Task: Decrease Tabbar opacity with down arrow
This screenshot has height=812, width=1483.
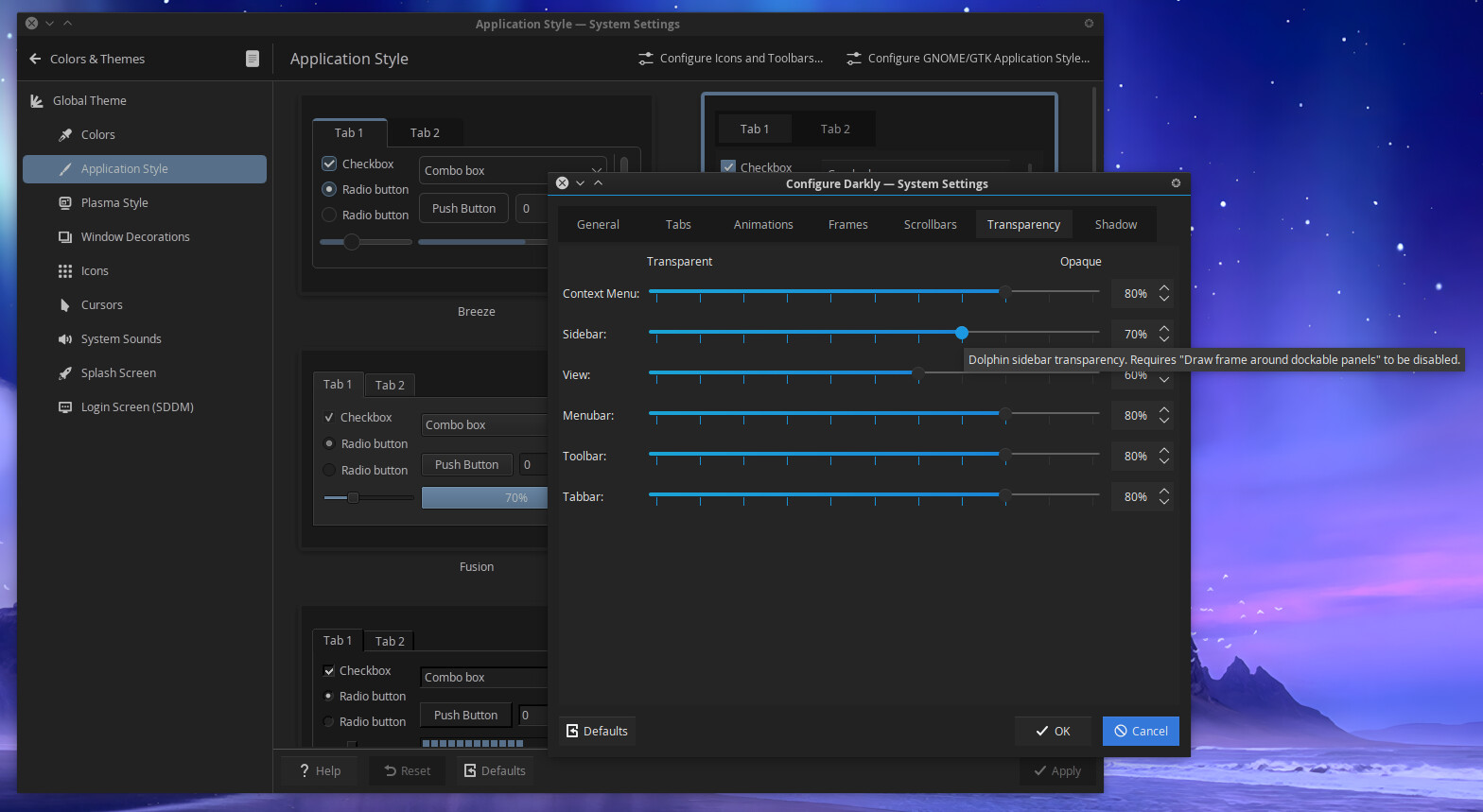Action: tap(1164, 503)
